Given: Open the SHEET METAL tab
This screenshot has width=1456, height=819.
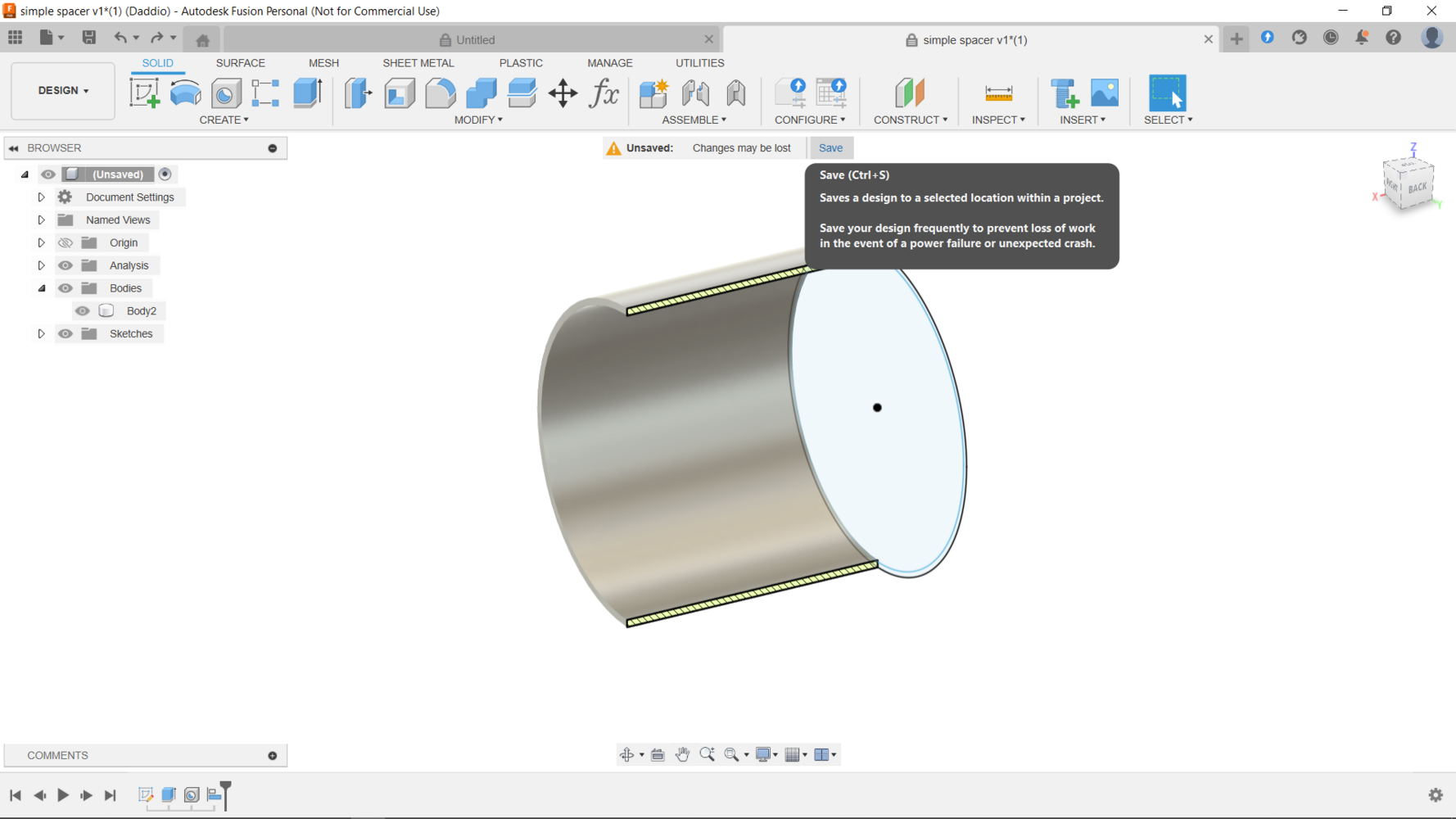Looking at the screenshot, I should coord(418,63).
